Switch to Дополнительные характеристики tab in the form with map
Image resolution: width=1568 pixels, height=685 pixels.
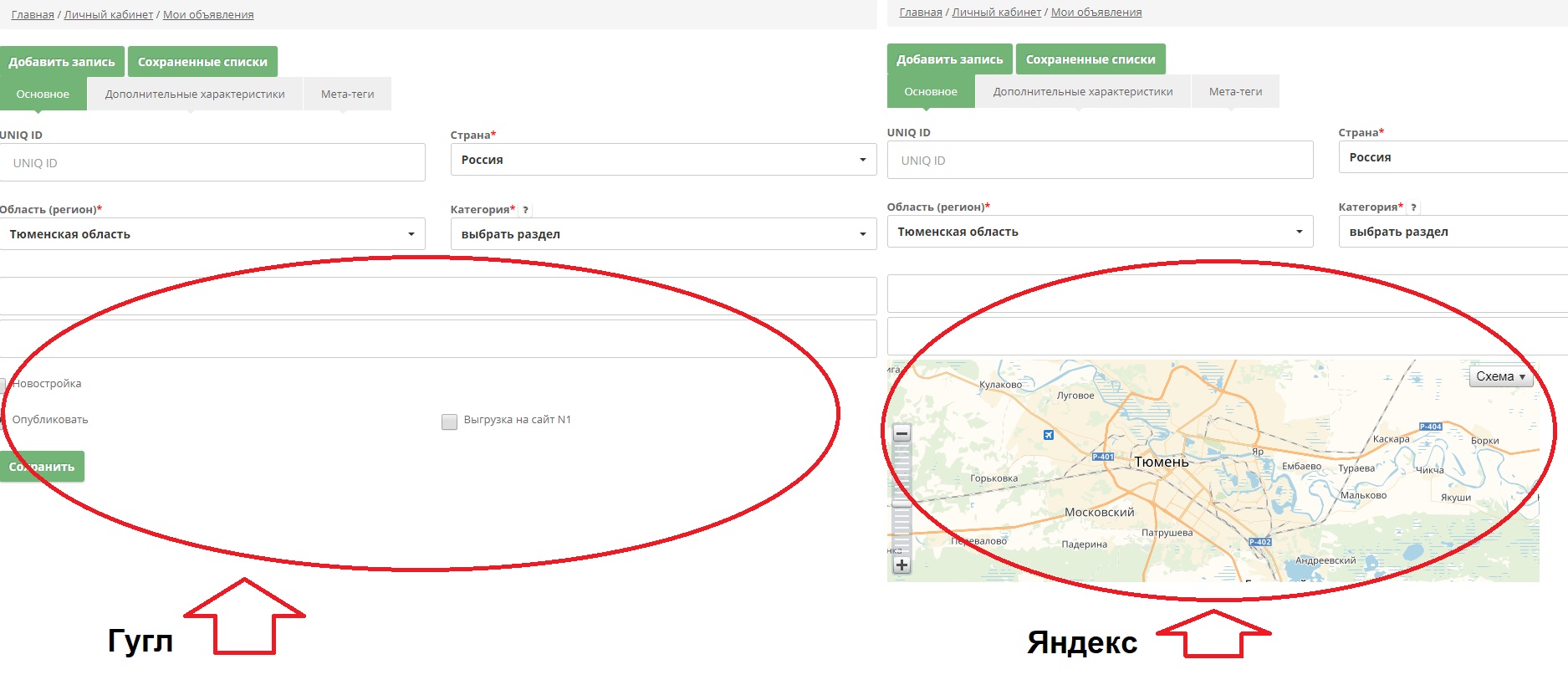pos(1083,92)
